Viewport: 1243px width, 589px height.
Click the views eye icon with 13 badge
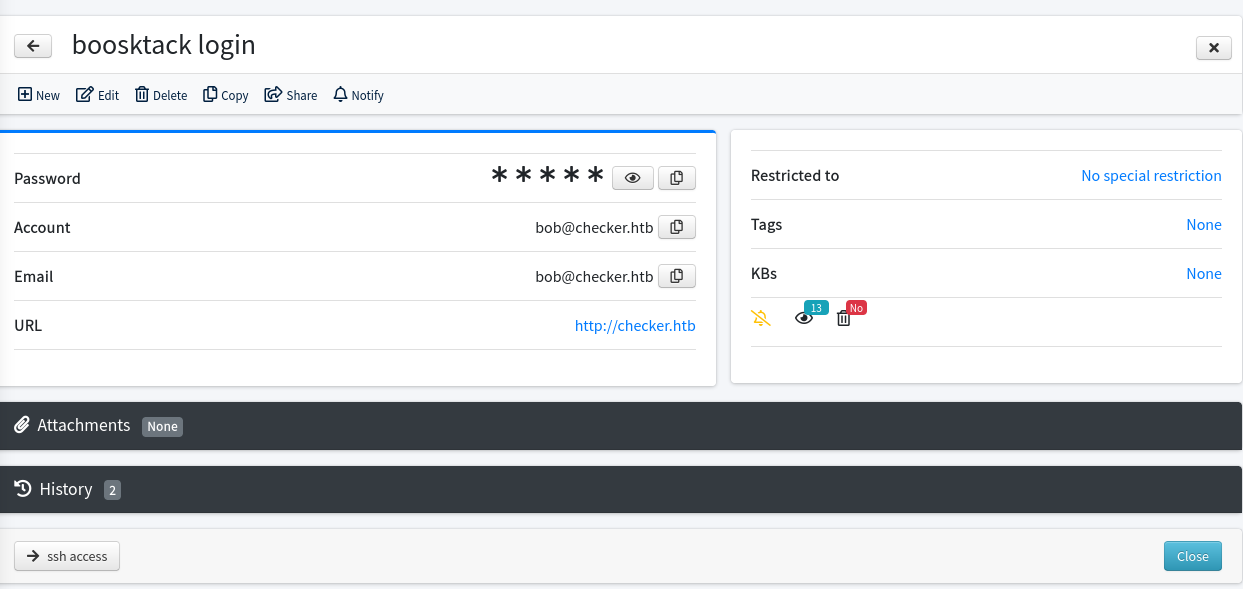[x=804, y=318]
